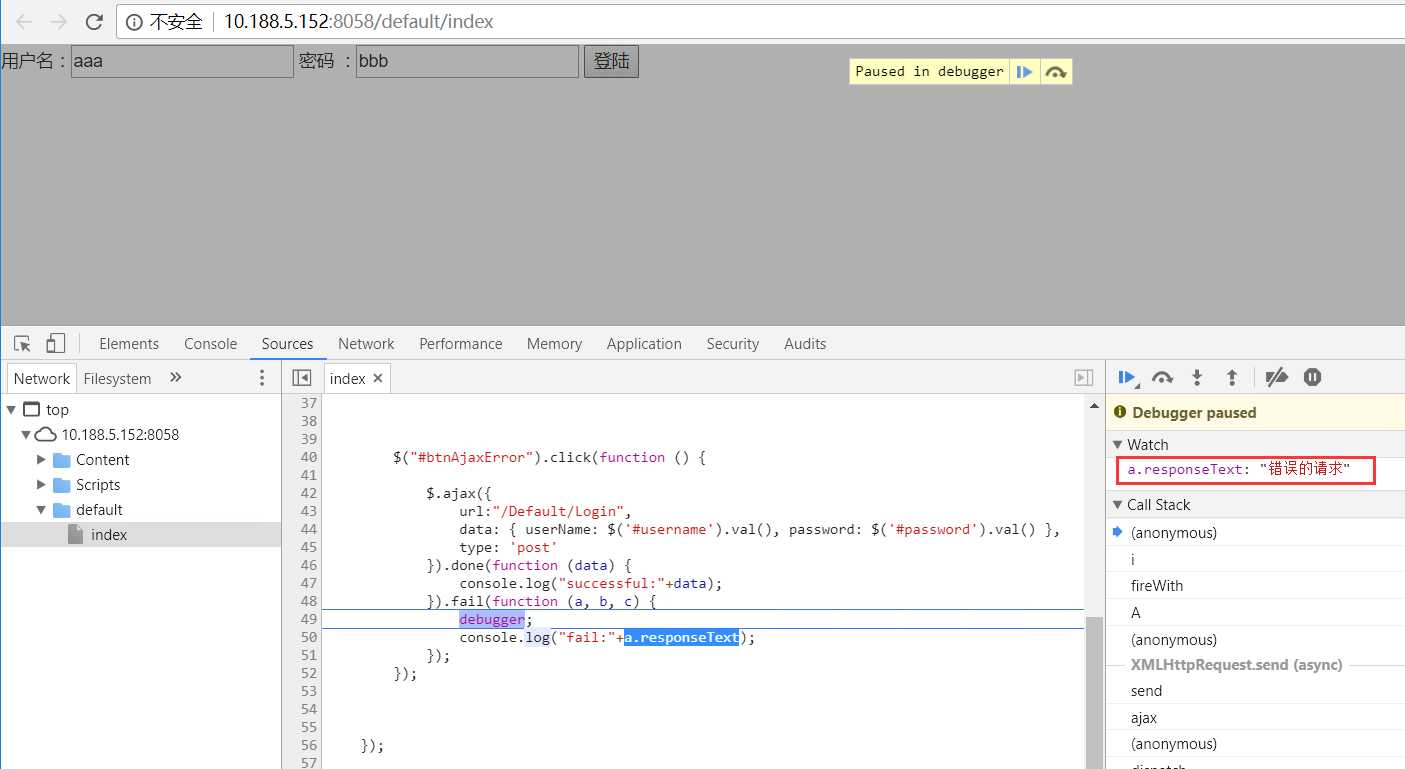The height and width of the screenshot is (769, 1405).
Task: Reload the page with refresh icon
Action: coord(94,21)
